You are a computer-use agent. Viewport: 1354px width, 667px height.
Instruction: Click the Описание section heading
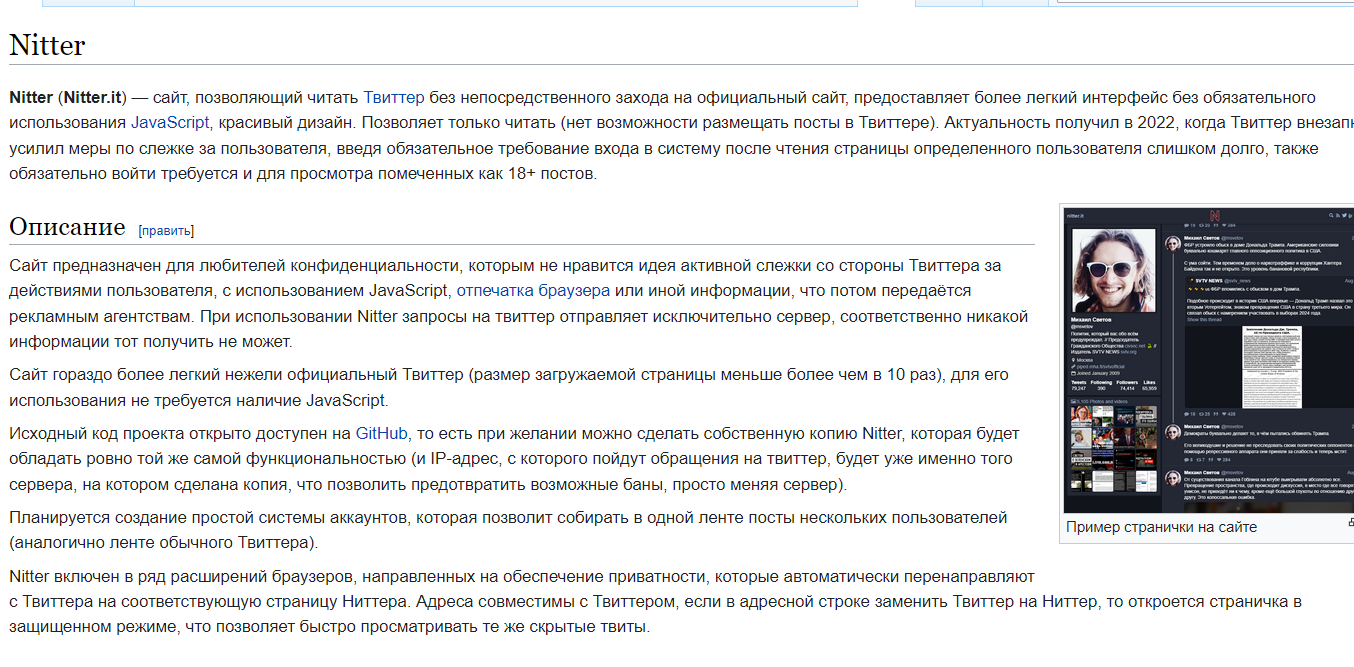point(67,227)
